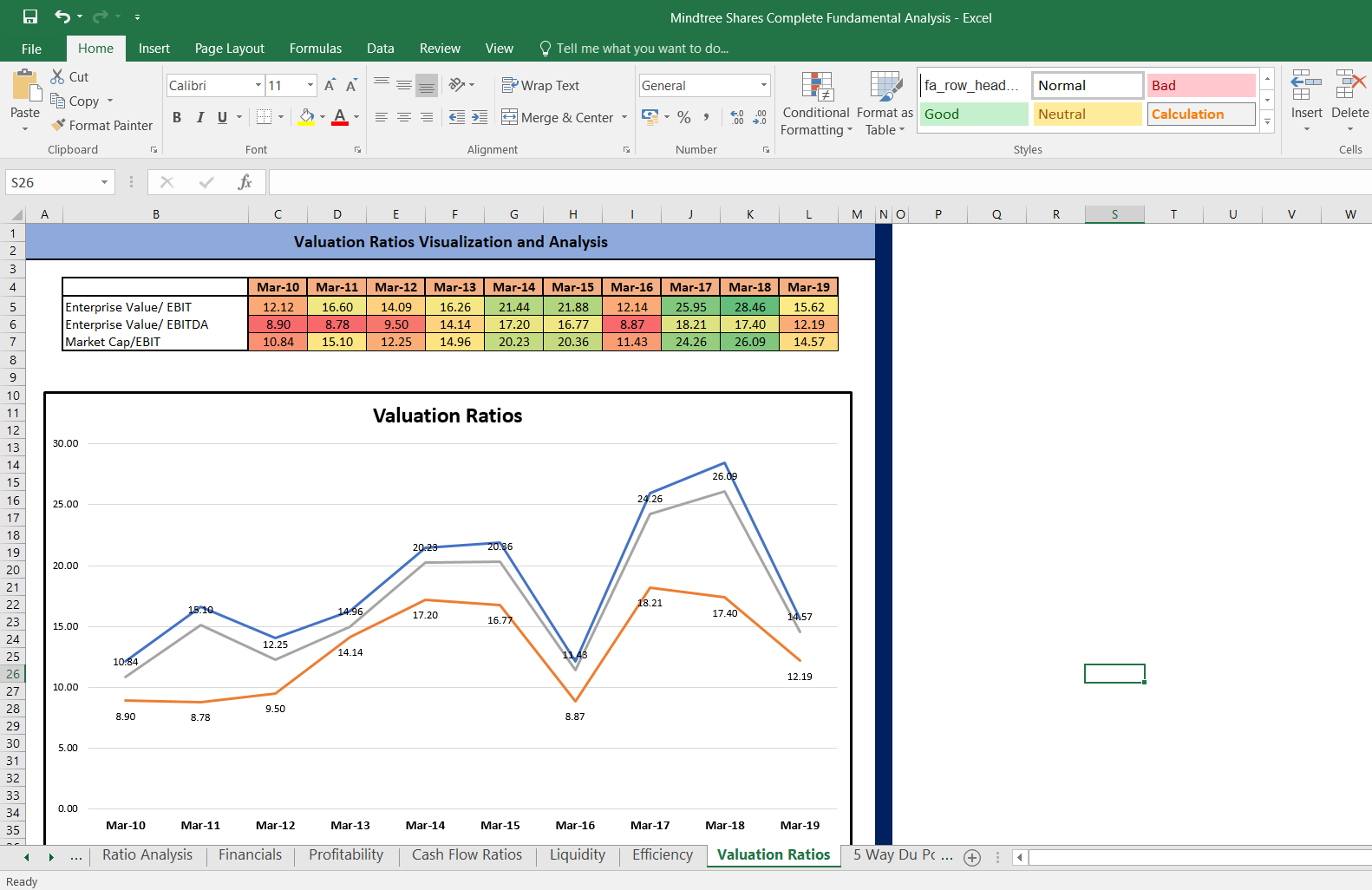This screenshot has width=1372, height=890.
Task: Open the Data tab
Action: click(380, 49)
